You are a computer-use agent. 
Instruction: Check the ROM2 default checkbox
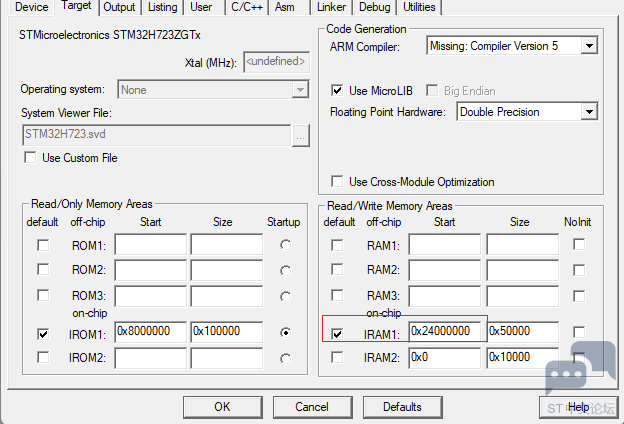click(43, 270)
